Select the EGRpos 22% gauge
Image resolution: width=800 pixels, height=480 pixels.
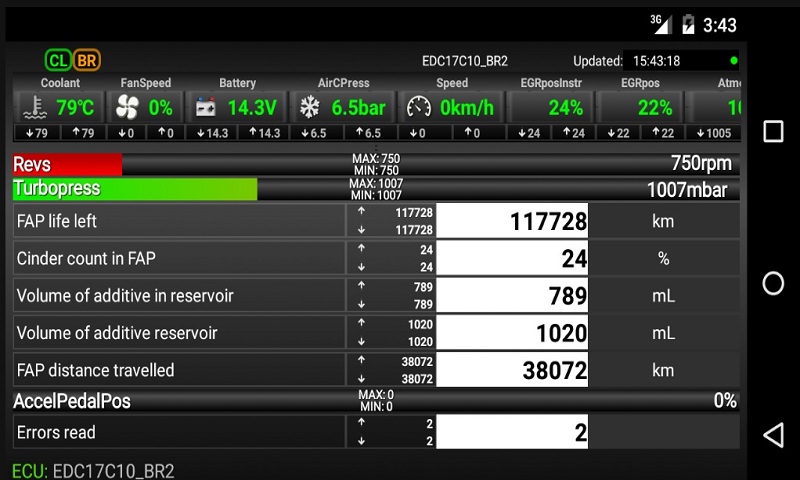pos(640,108)
